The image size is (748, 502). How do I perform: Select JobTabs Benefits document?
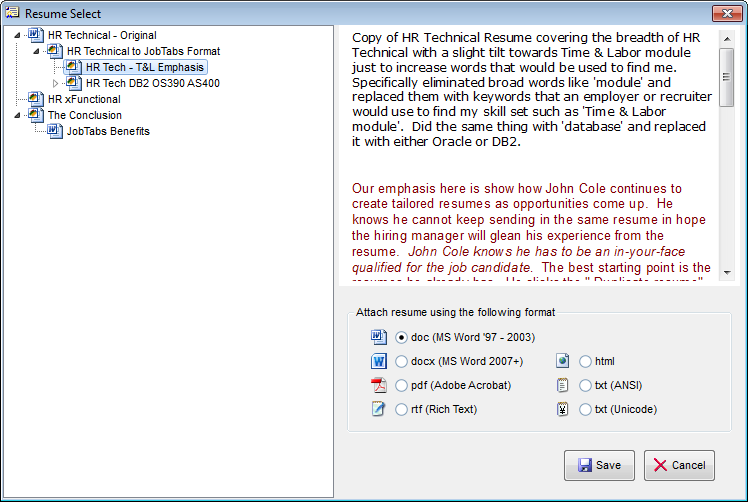108,131
